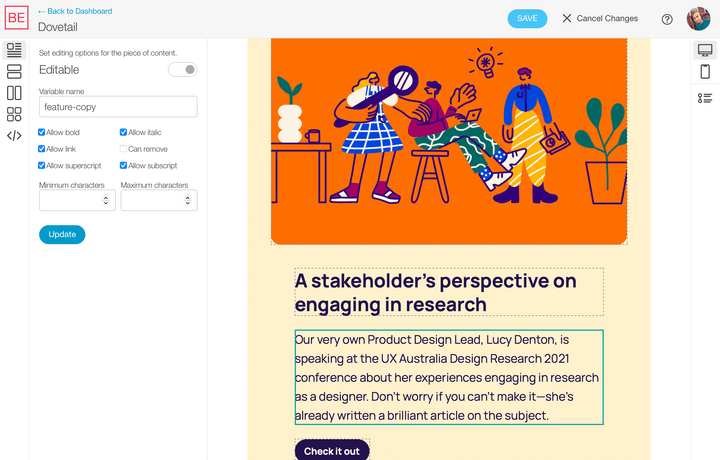
Task: Select the rows layout icon in sidebar
Action: click(14, 71)
